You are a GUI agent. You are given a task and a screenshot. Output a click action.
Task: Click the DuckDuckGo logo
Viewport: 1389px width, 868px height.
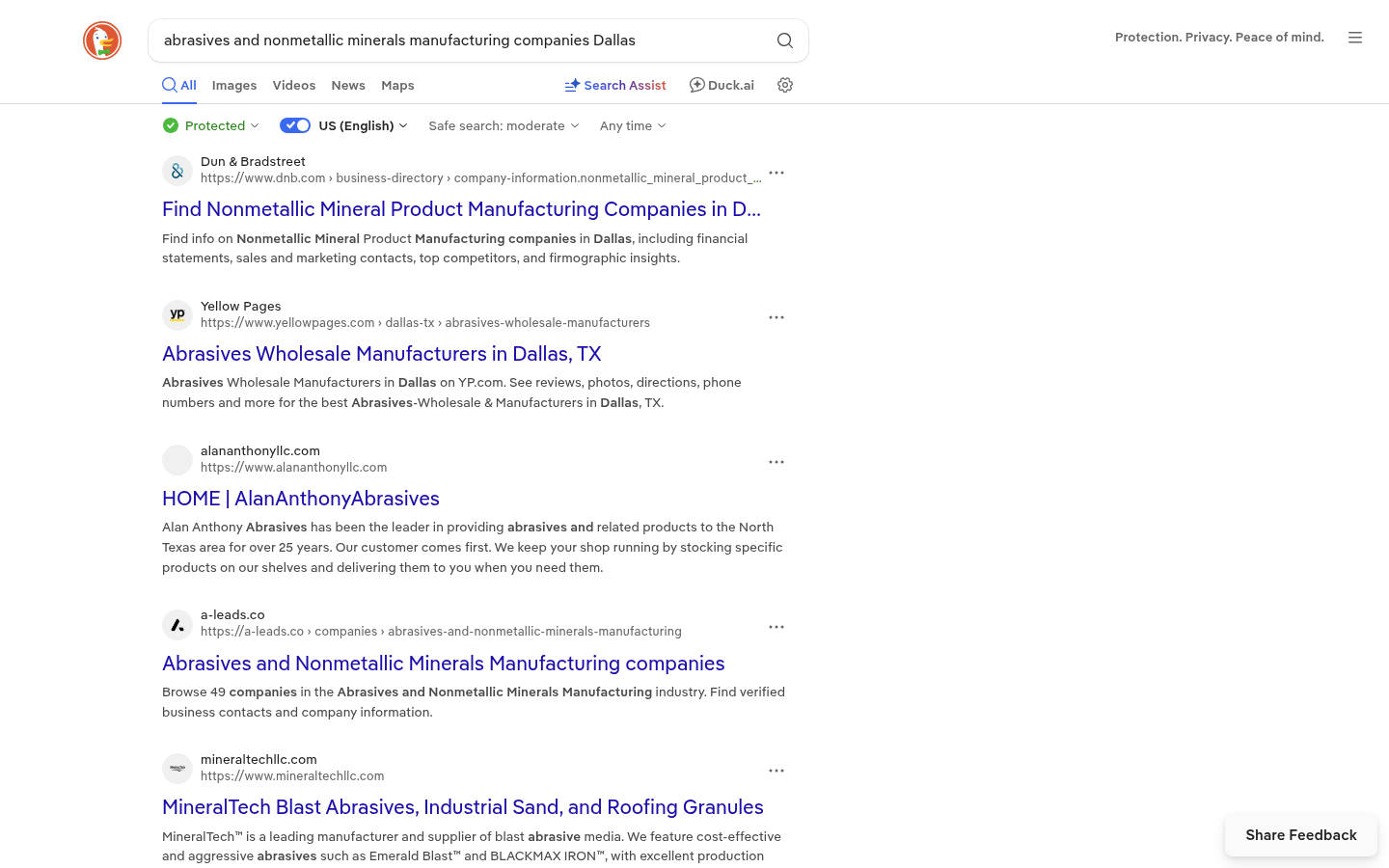pyautogui.click(x=102, y=41)
